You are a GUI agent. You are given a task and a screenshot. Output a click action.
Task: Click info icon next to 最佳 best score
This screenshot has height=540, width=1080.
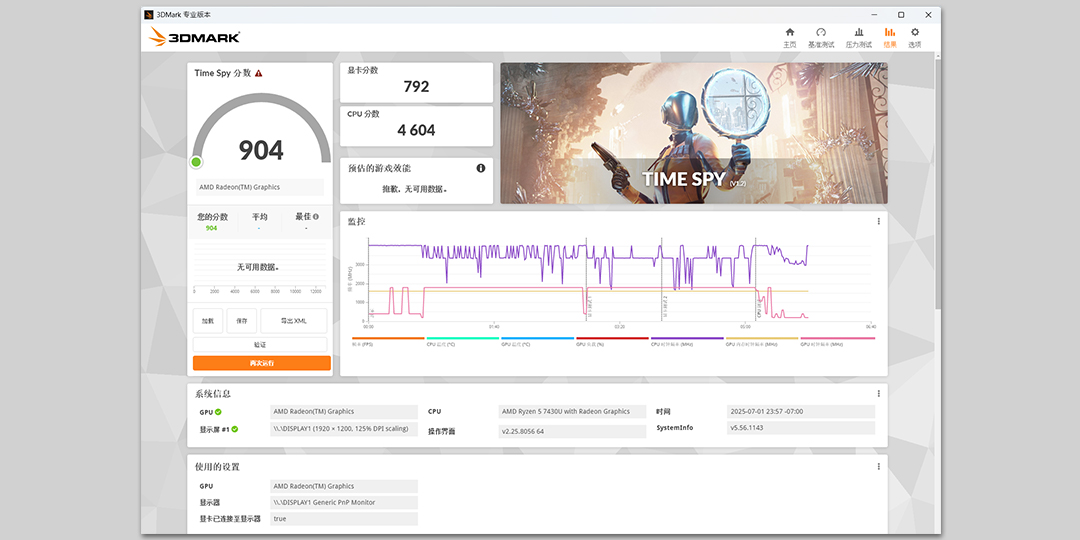[x=316, y=216]
